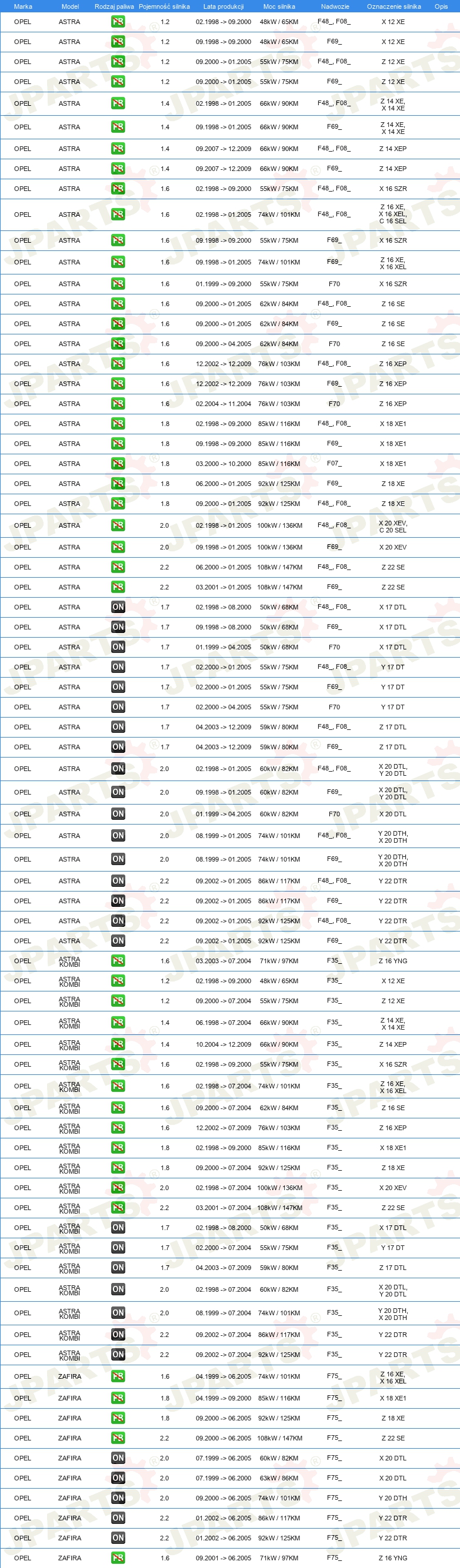Click the Model column header
The width and height of the screenshot is (460, 1568).
(70, 6)
